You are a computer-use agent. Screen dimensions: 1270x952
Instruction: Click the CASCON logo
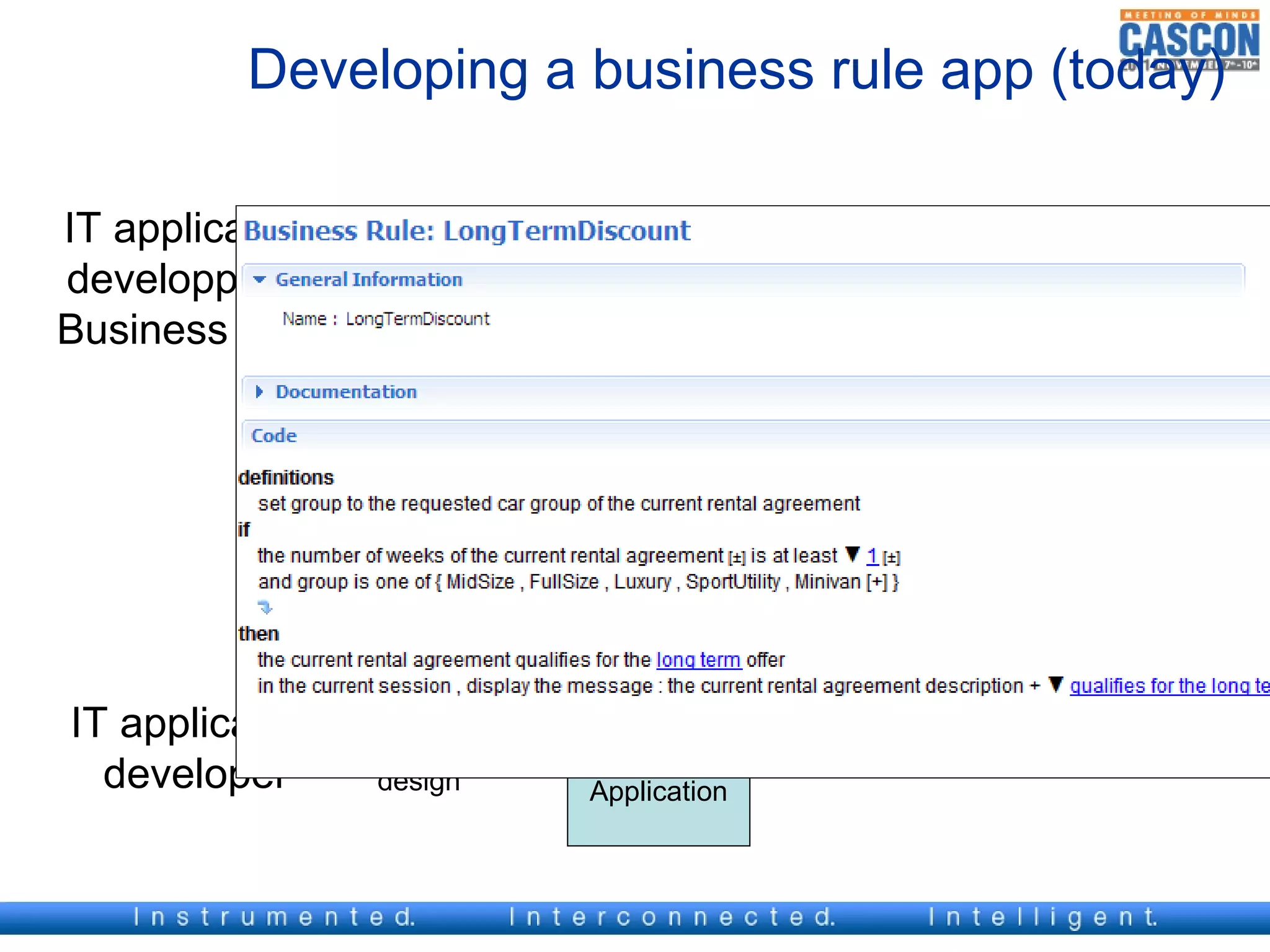[1189, 41]
